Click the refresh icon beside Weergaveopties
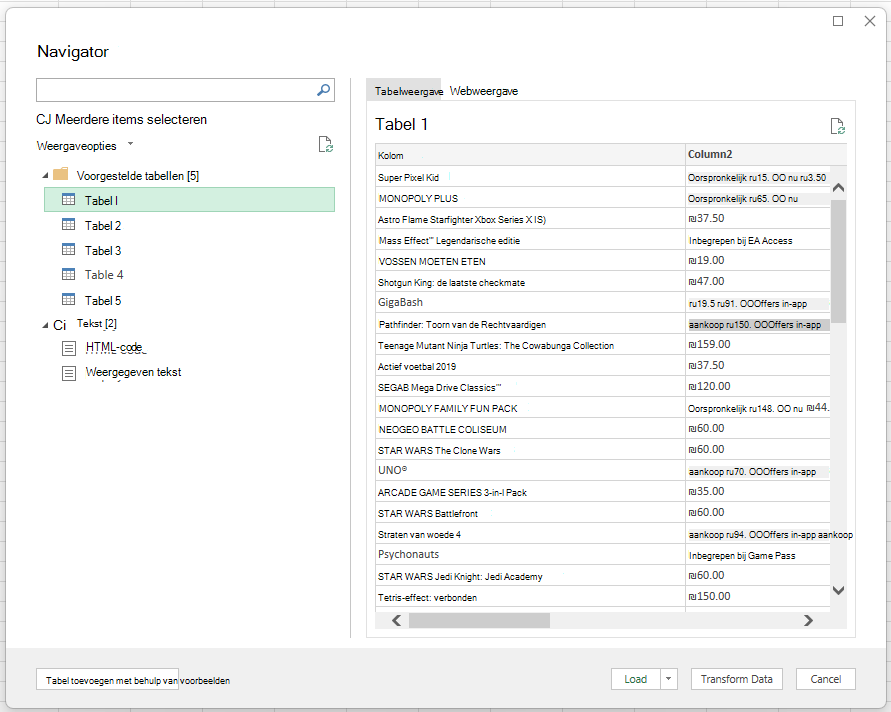This screenshot has height=712, width=891. click(x=326, y=144)
